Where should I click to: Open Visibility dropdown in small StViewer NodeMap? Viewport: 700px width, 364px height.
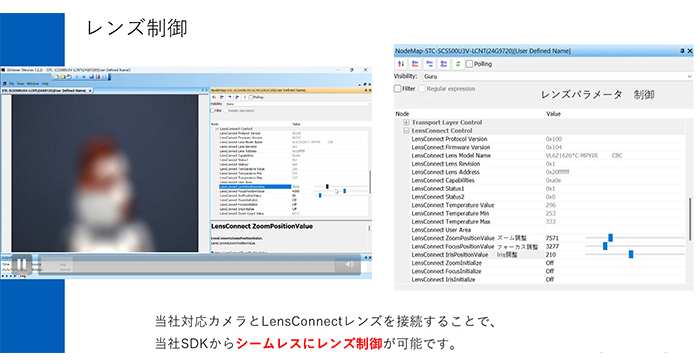[298, 104]
